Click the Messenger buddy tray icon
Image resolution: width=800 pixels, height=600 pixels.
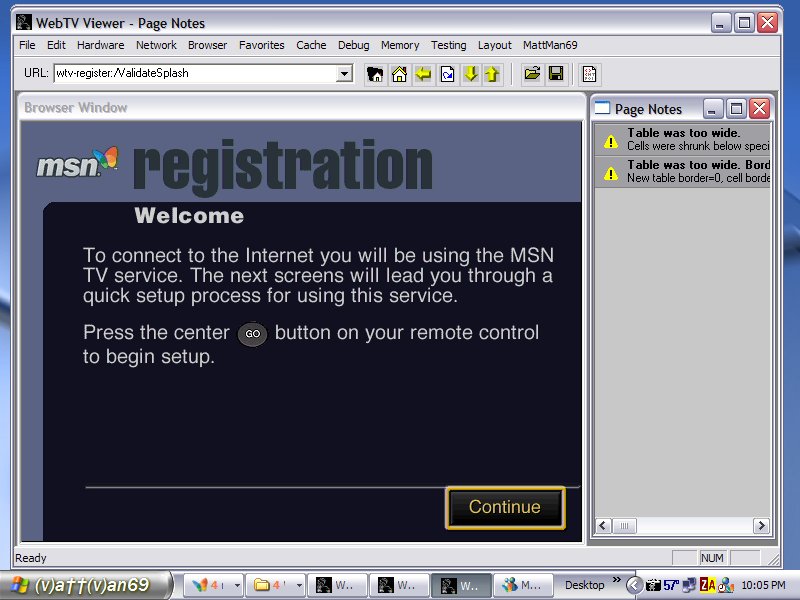(726, 585)
